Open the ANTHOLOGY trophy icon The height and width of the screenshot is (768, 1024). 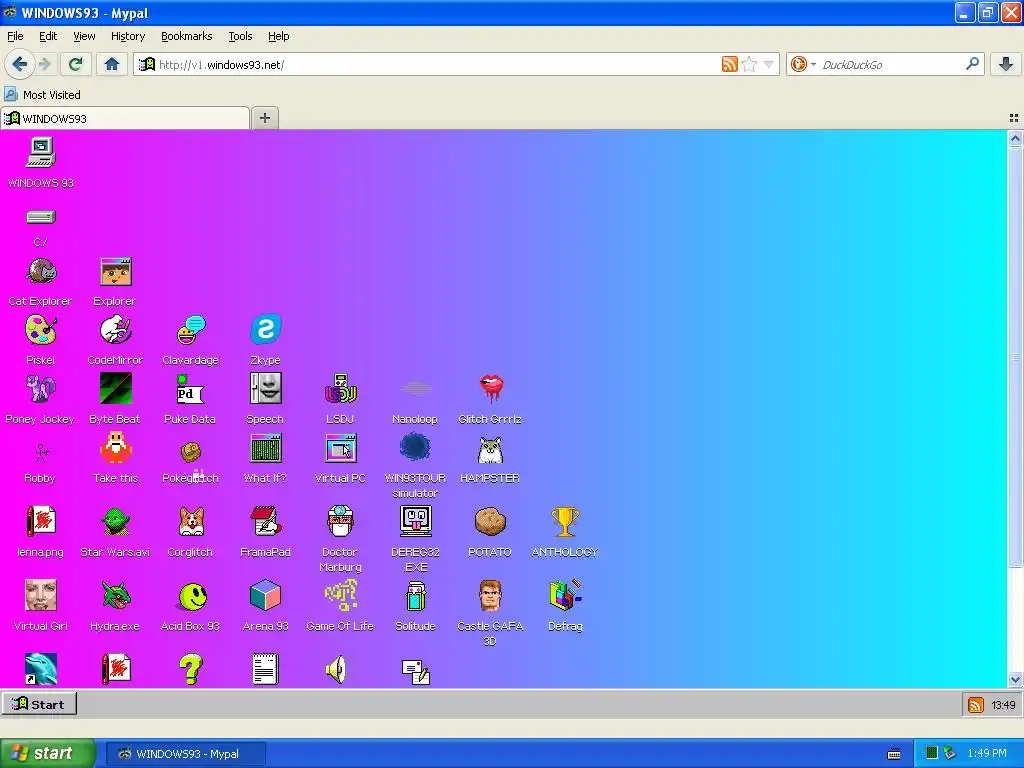point(565,532)
